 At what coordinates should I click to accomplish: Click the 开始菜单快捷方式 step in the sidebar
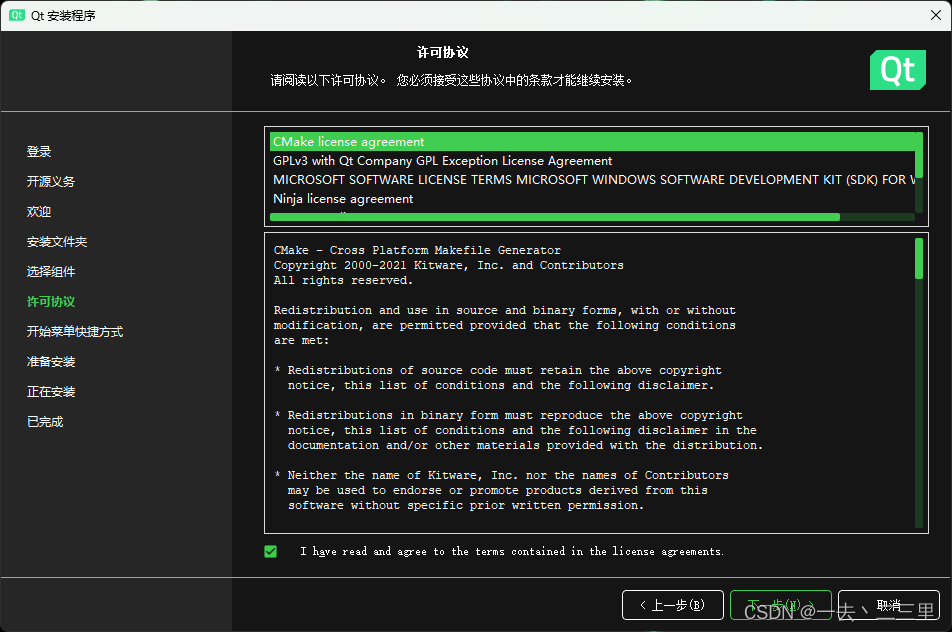pos(75,331)
